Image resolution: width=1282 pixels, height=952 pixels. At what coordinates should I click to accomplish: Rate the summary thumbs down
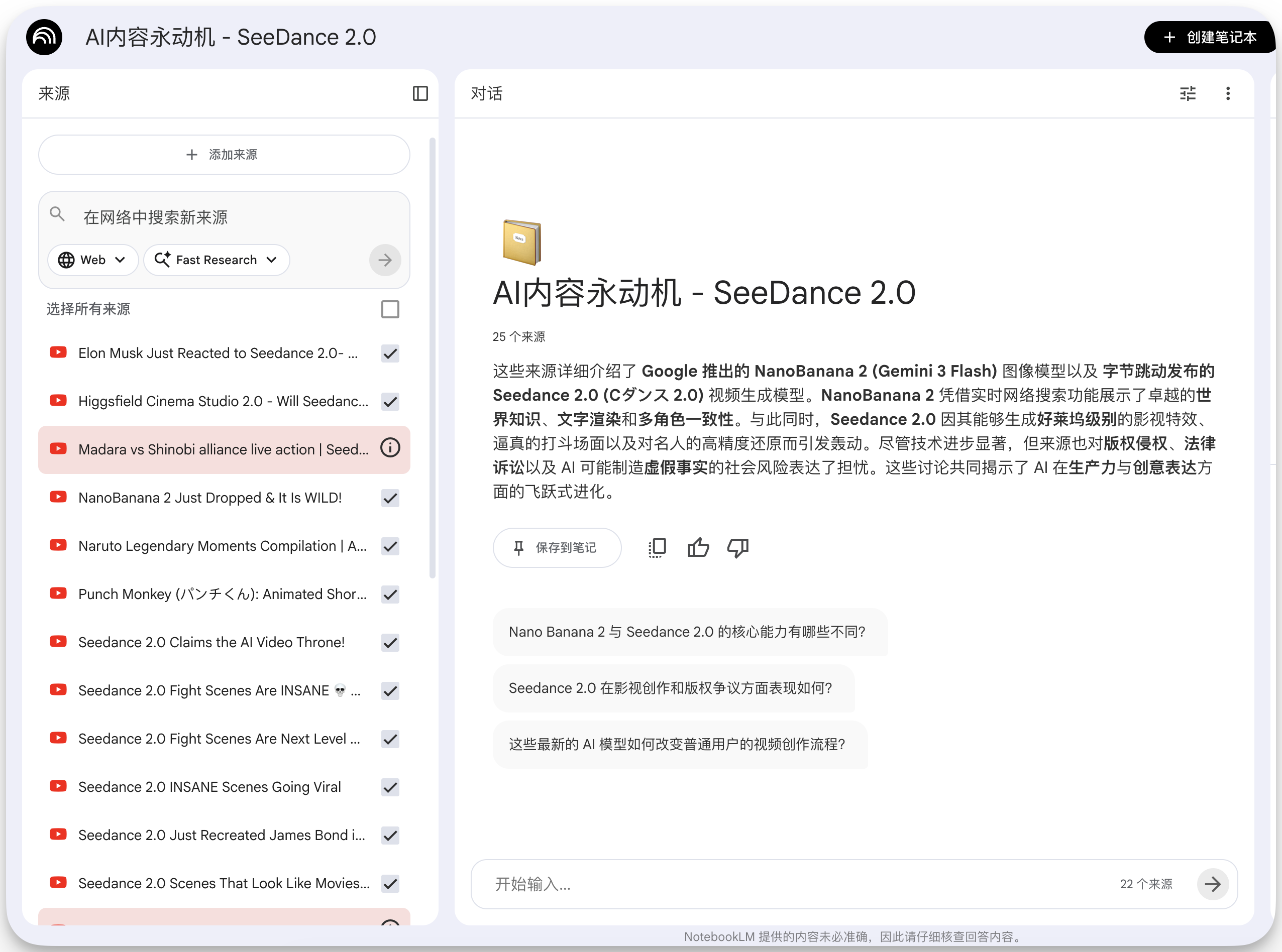[x=738, y=547]
